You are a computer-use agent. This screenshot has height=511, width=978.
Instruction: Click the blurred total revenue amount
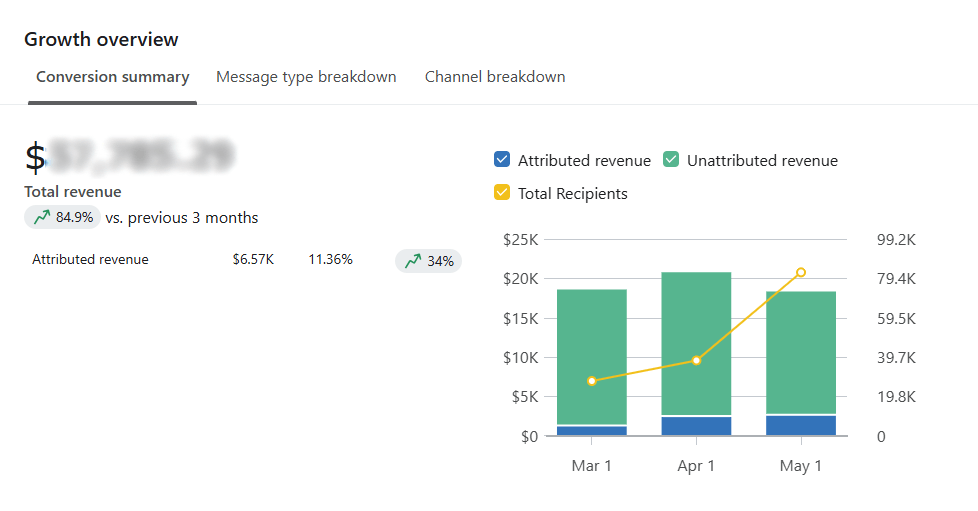140,155
